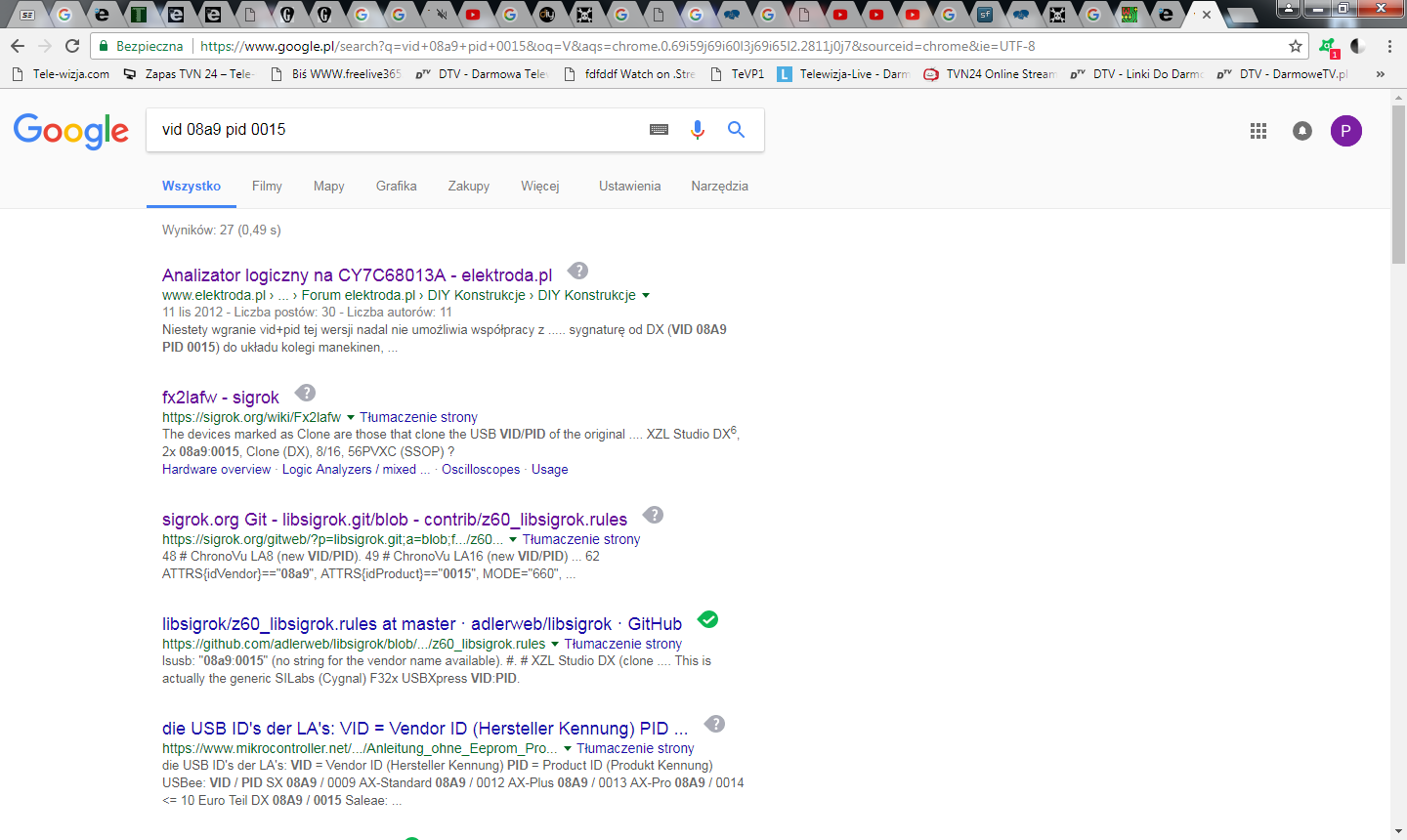Expand the dropdown arrow after the github.com adlerweb URL
This screenshot has width=1407, height=840.
555,644
